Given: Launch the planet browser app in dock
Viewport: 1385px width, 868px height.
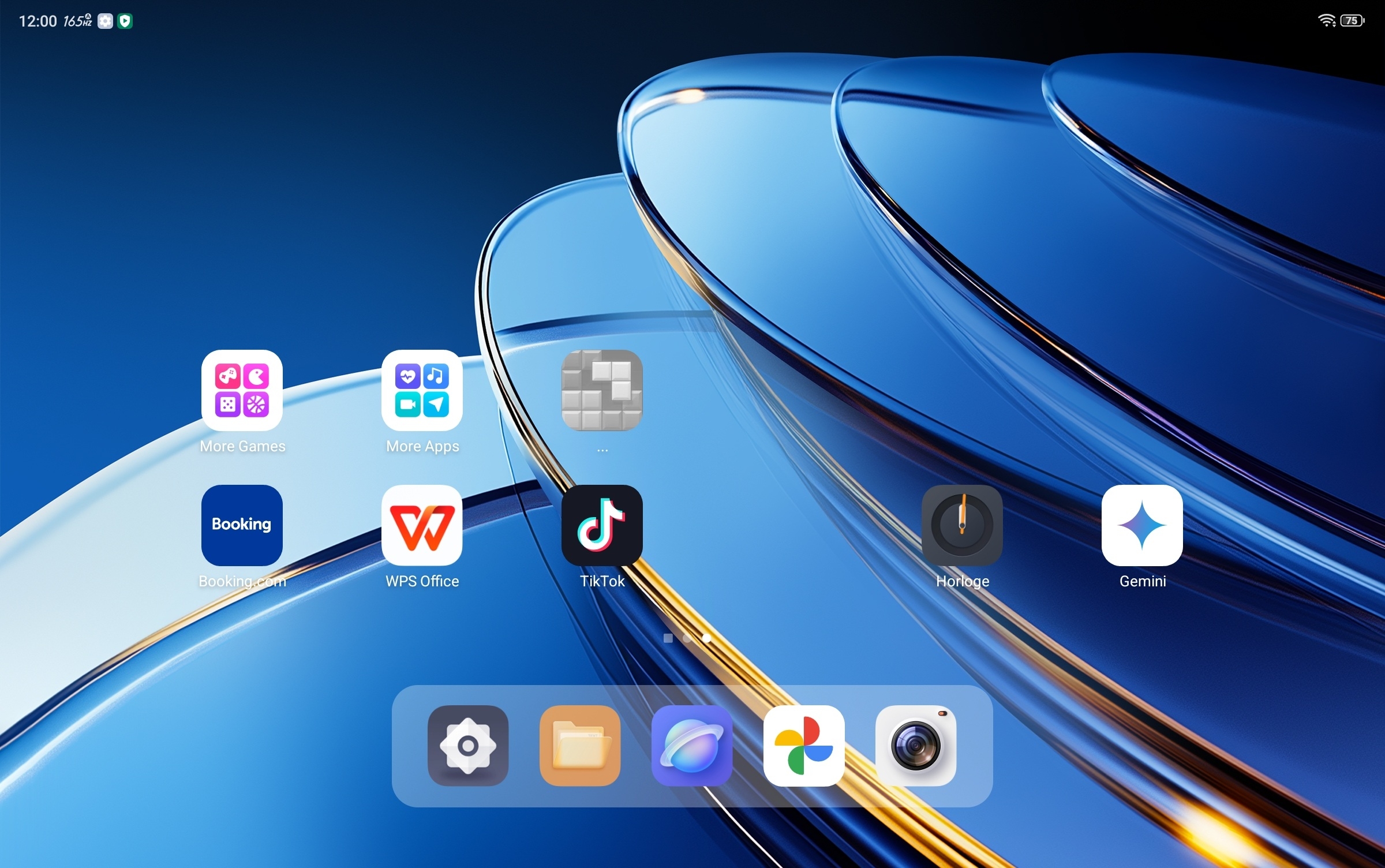Looking at the screenshot, I should point(692,746).
